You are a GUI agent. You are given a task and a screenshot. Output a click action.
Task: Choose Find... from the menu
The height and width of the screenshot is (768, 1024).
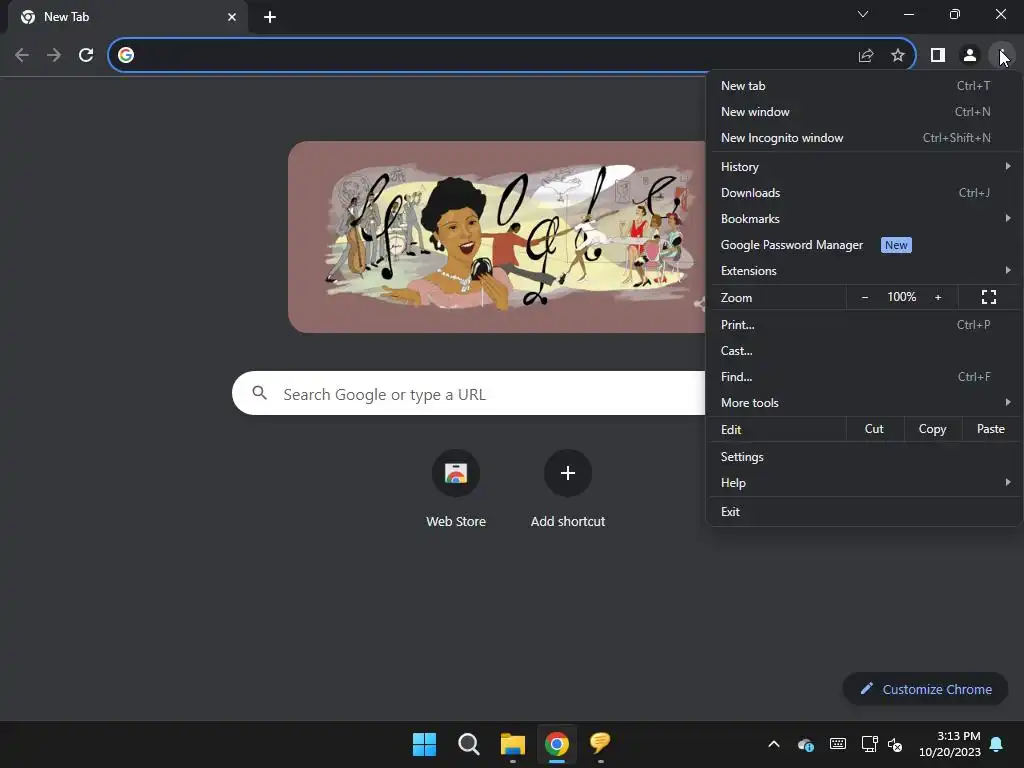point(864,377)
